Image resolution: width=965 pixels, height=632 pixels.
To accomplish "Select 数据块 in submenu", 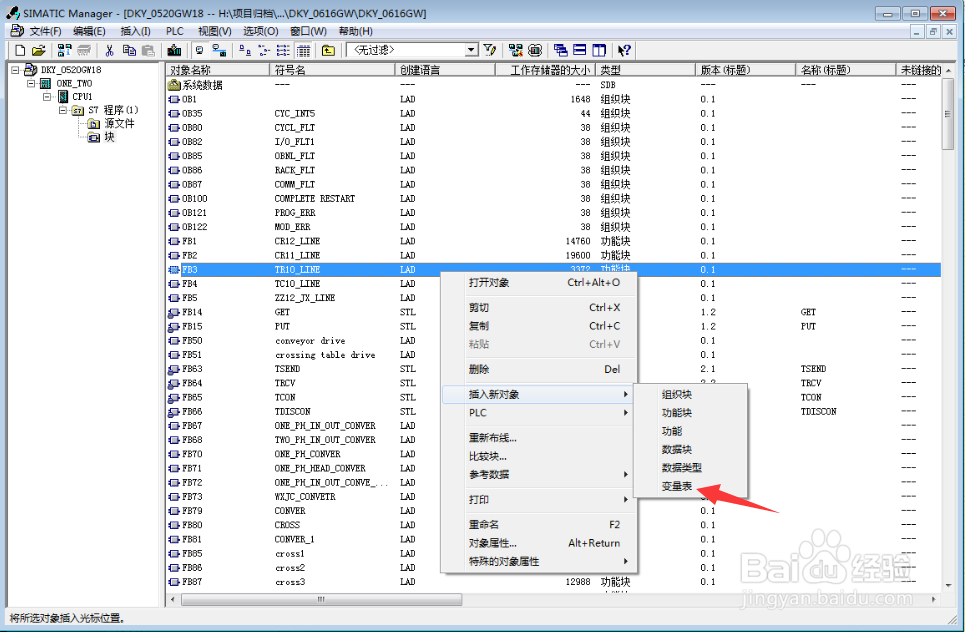I will (x=691, y=450).
